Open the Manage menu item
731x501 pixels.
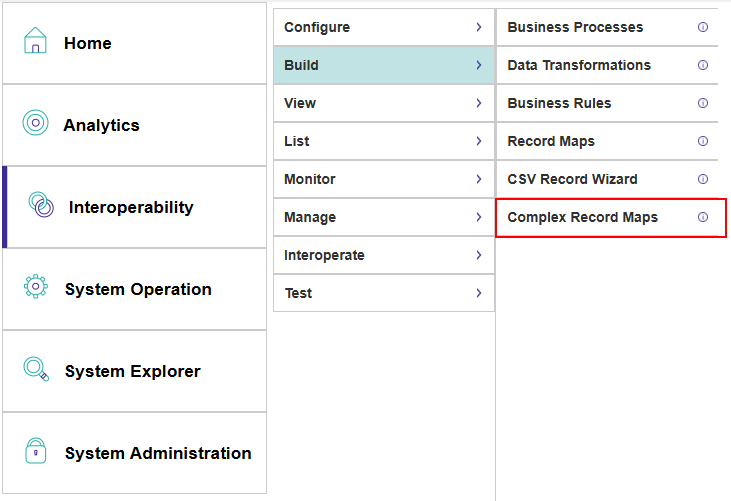point(310,217)
